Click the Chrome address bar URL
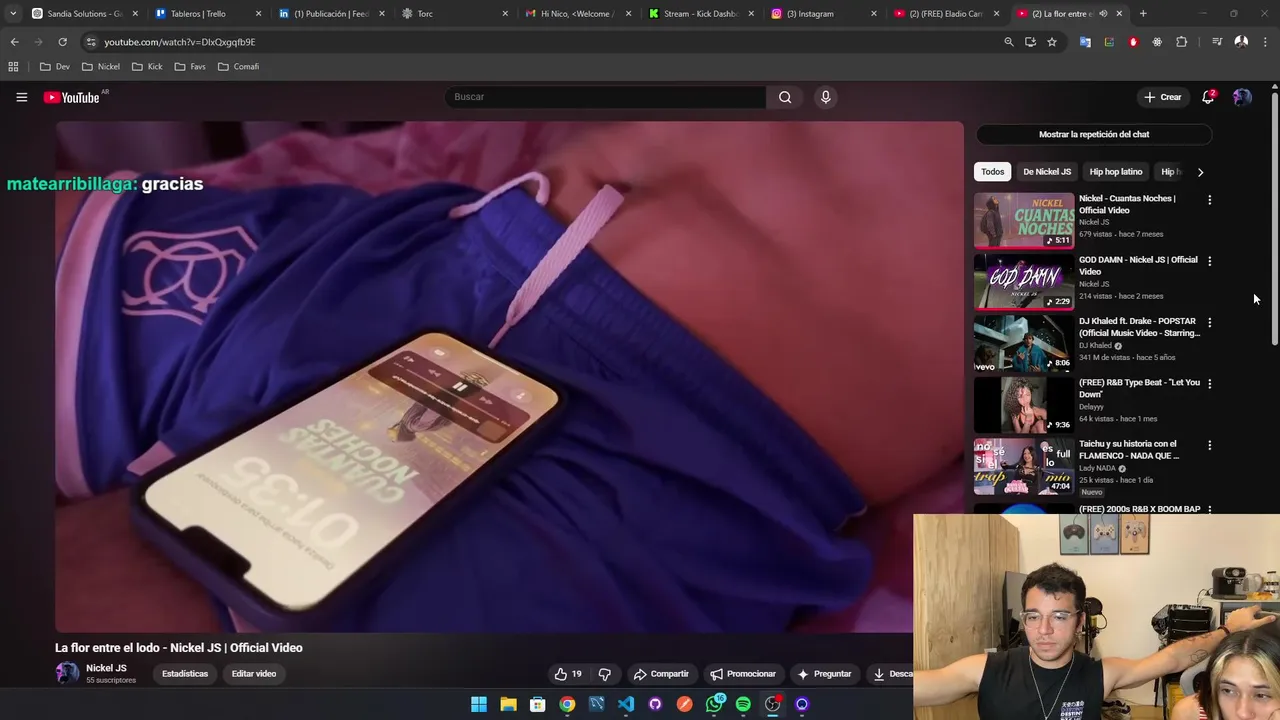The image size is (1280, 720). pos(179,42)
